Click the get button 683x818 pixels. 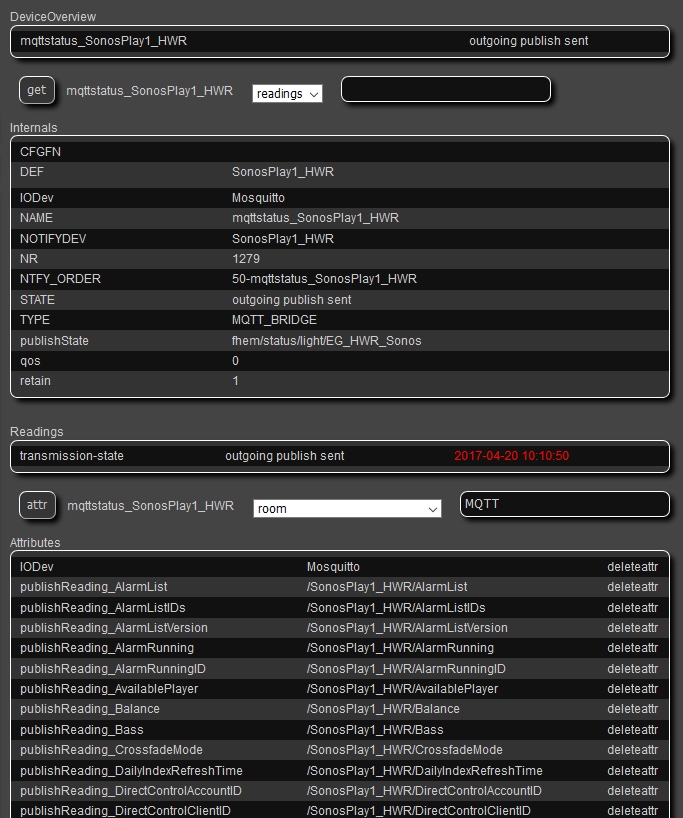[x=36, y=90]
